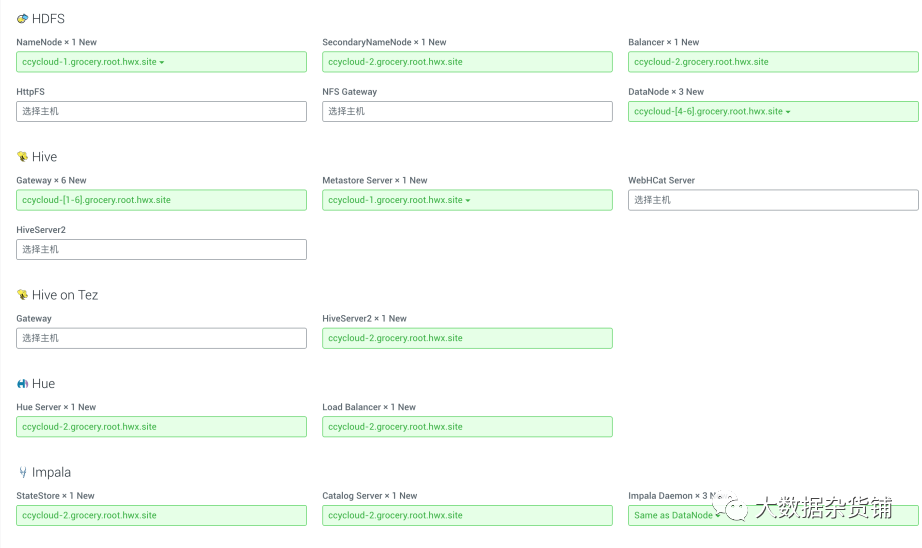This screenshot has height=548, width=922.
Task: Open the Impala Daemon Same as DataNode dropdown
Action: pyautogui.click(x=718, y=516)
